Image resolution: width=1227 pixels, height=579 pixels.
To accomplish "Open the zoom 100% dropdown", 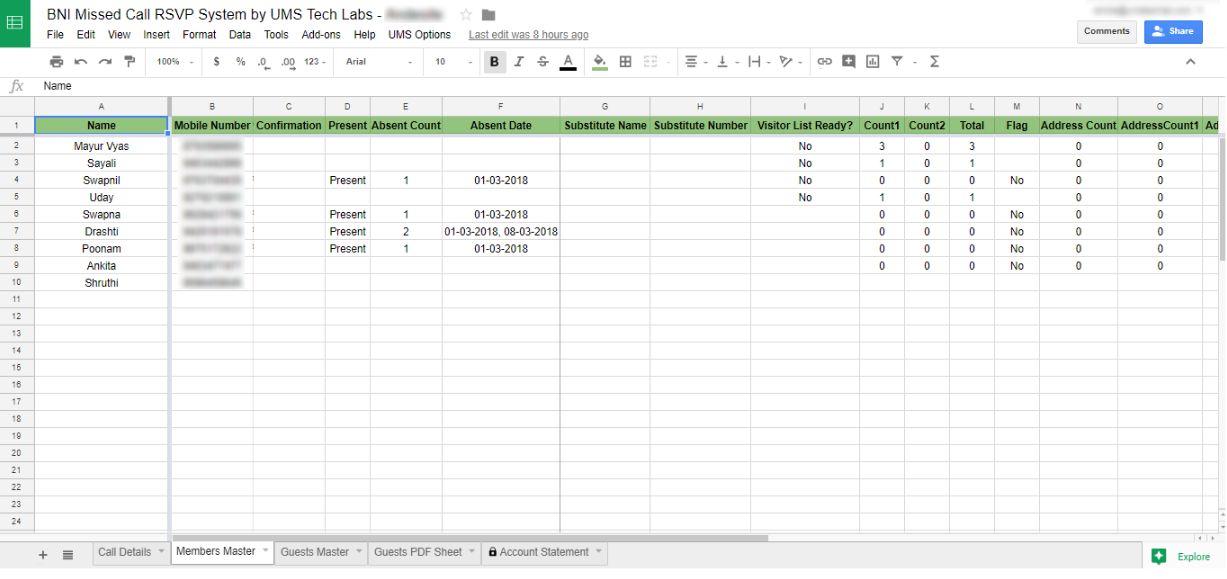I will (175, 62).
